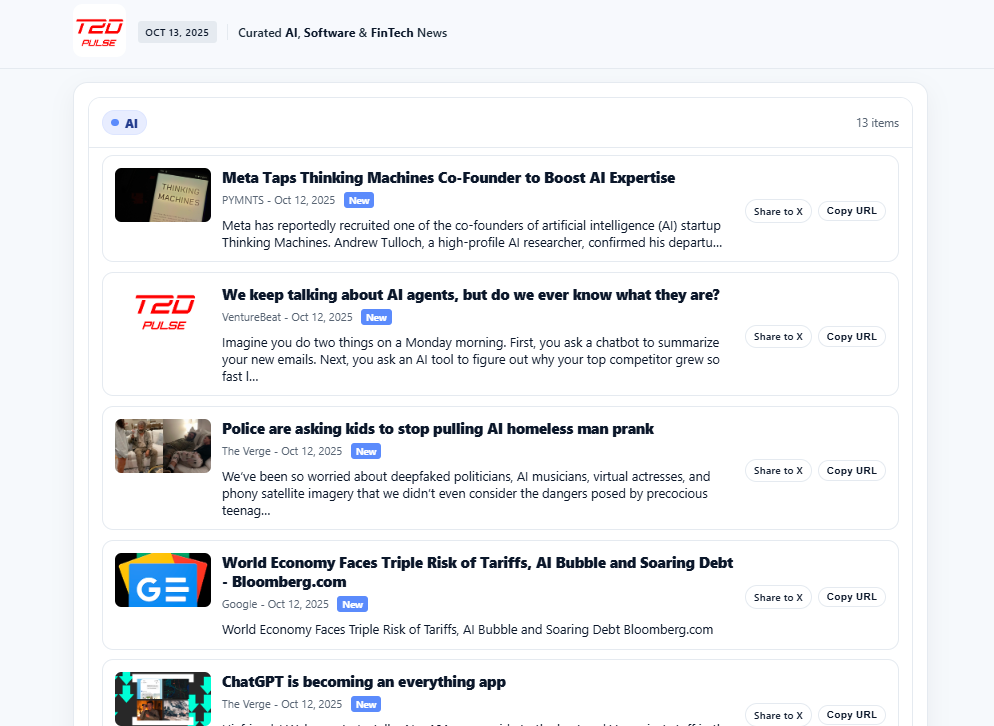Viewport: 994px width, 726px height.
Task: Open the AI agents headline link
Action: [x=470, y=295]
